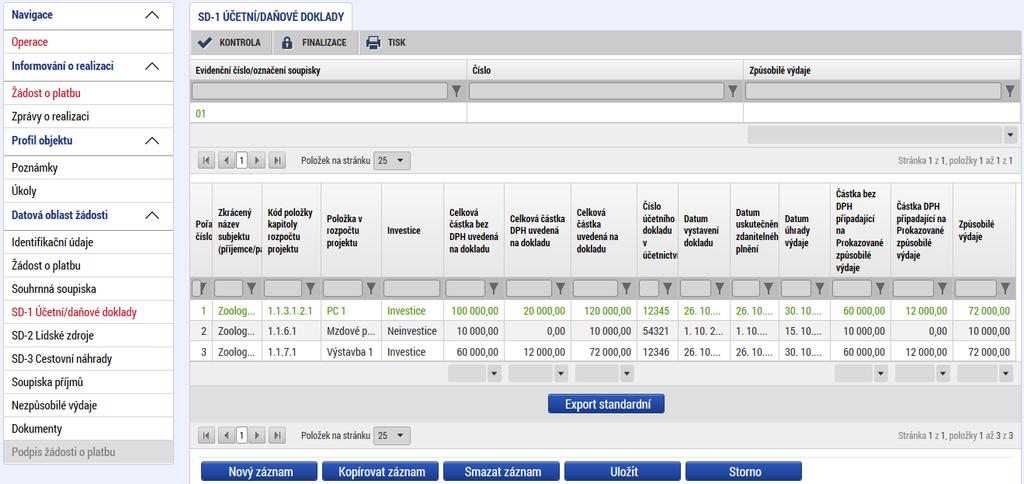Click the Uložit button

click(622, 472)
